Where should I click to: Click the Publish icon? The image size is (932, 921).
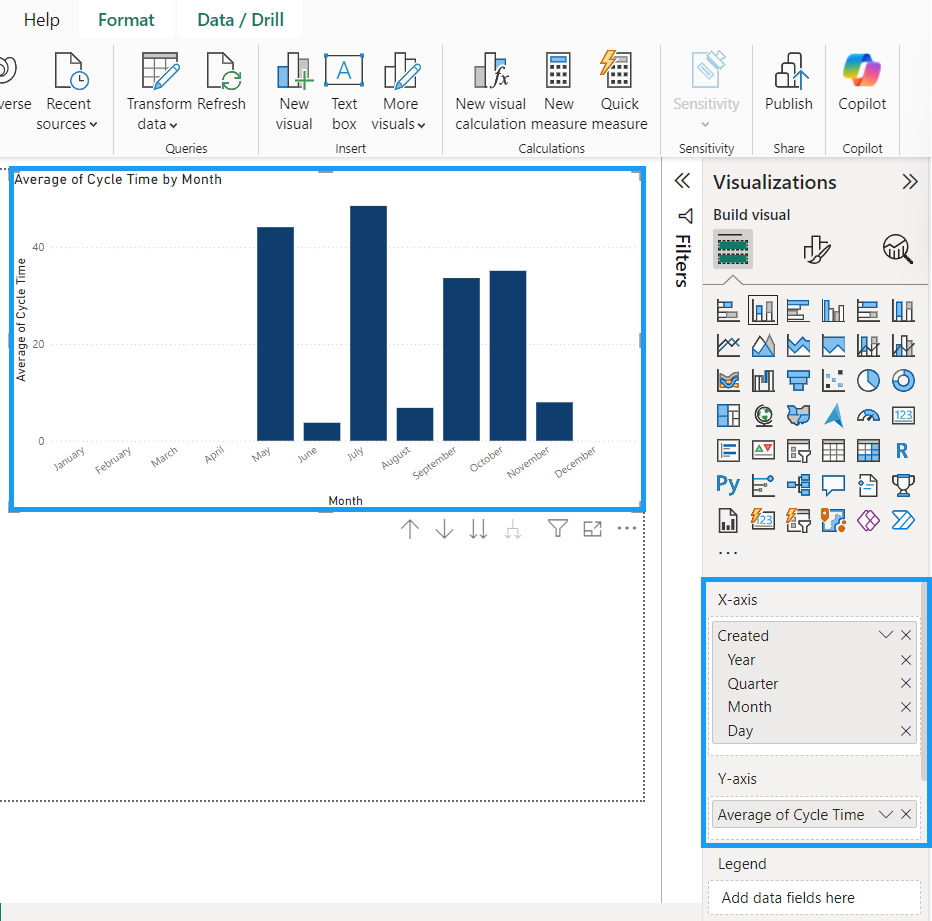click(789, 84)
